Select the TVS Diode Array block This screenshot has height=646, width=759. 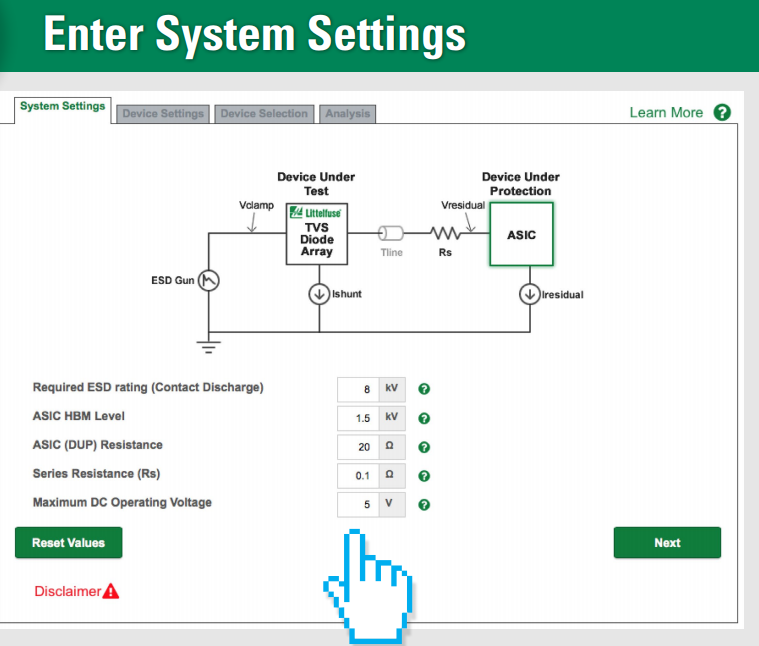[317, 234]
